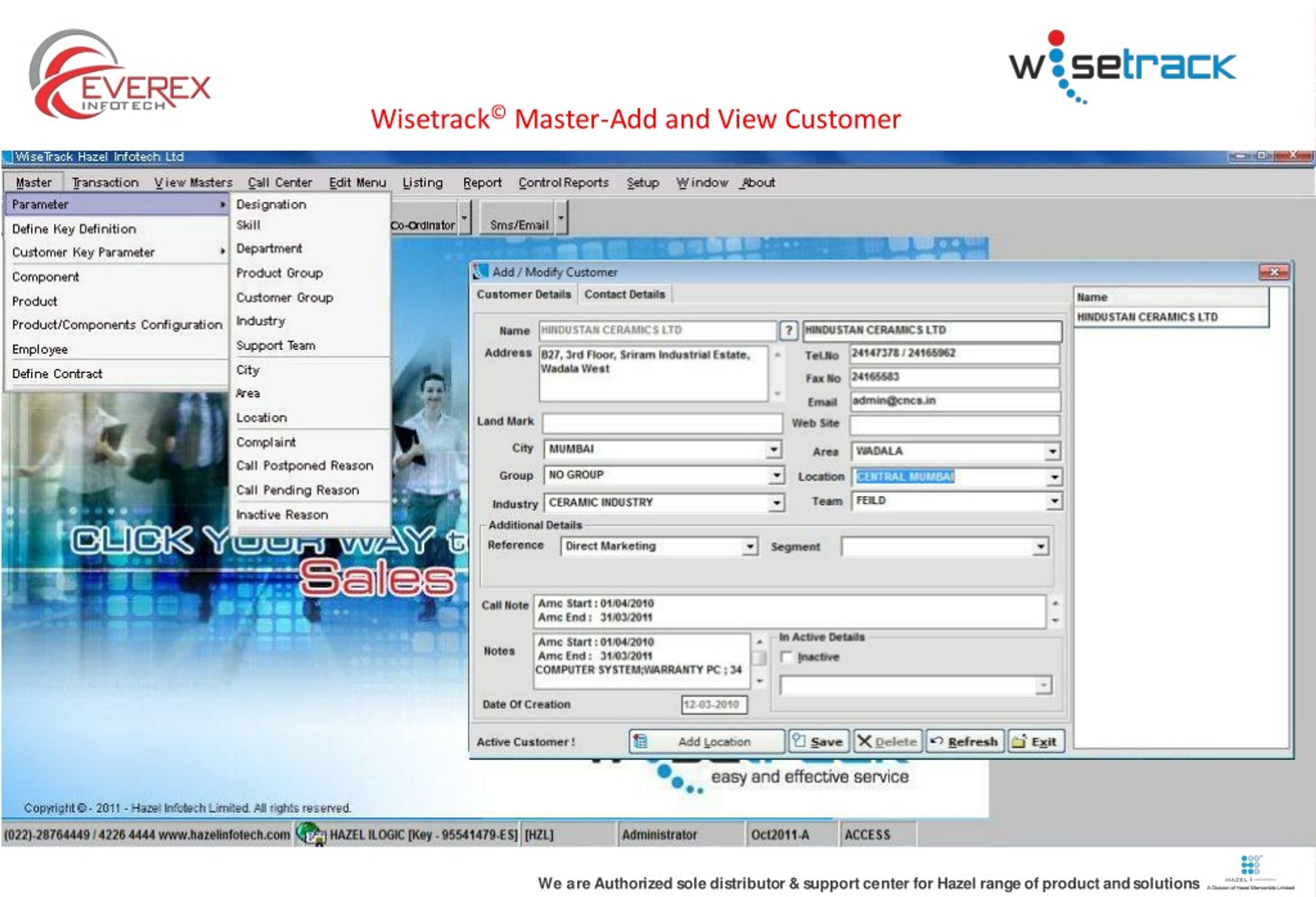Open the Edit Menu item
Screen dimensions: 1316x897
point(357,182)
